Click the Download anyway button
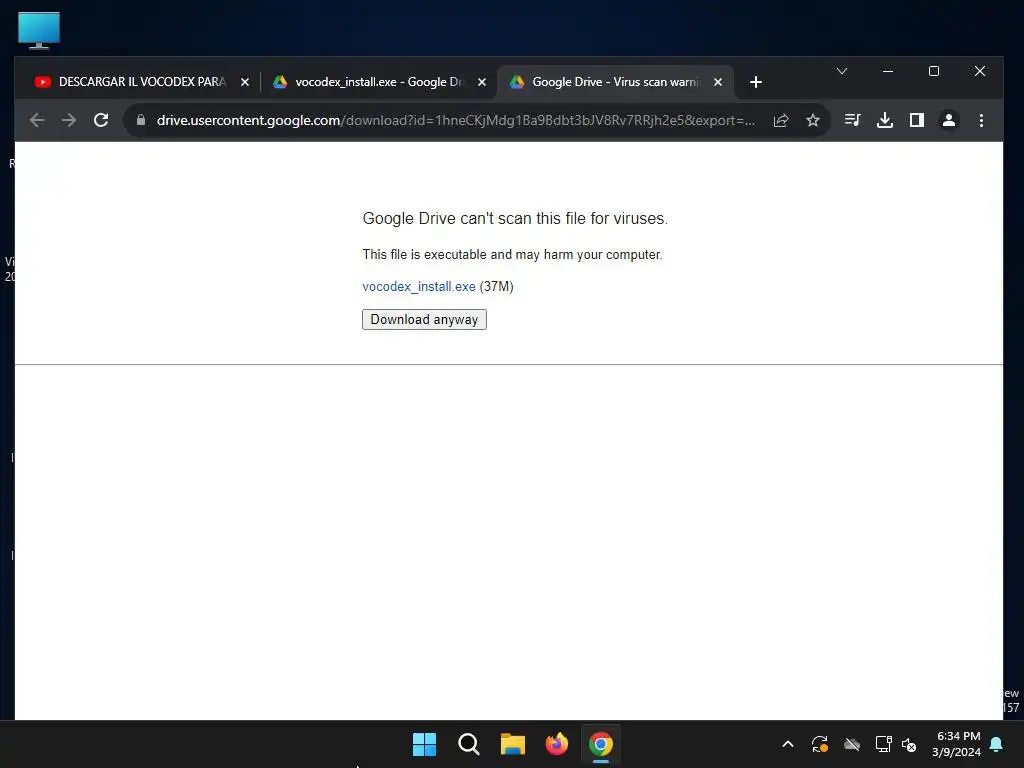This screenshot has height=768, width=1024. coord(424,319)
